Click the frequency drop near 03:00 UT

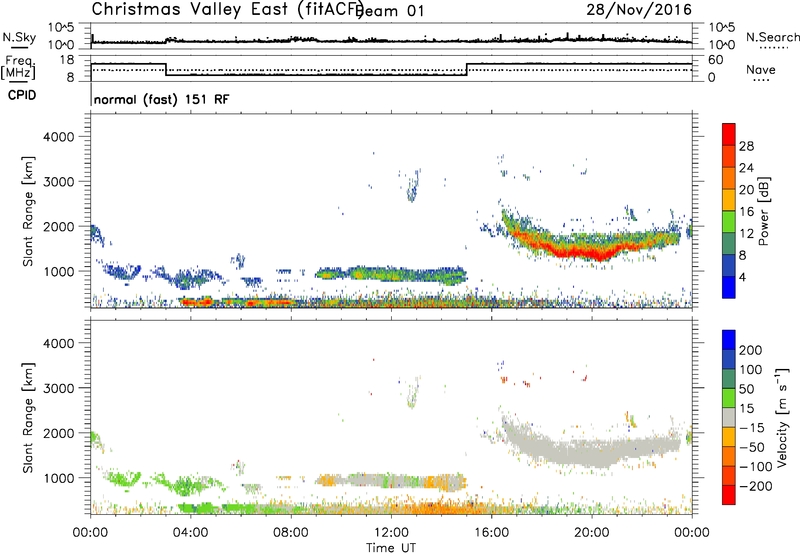pyautogui.click(x=166, y=69)
